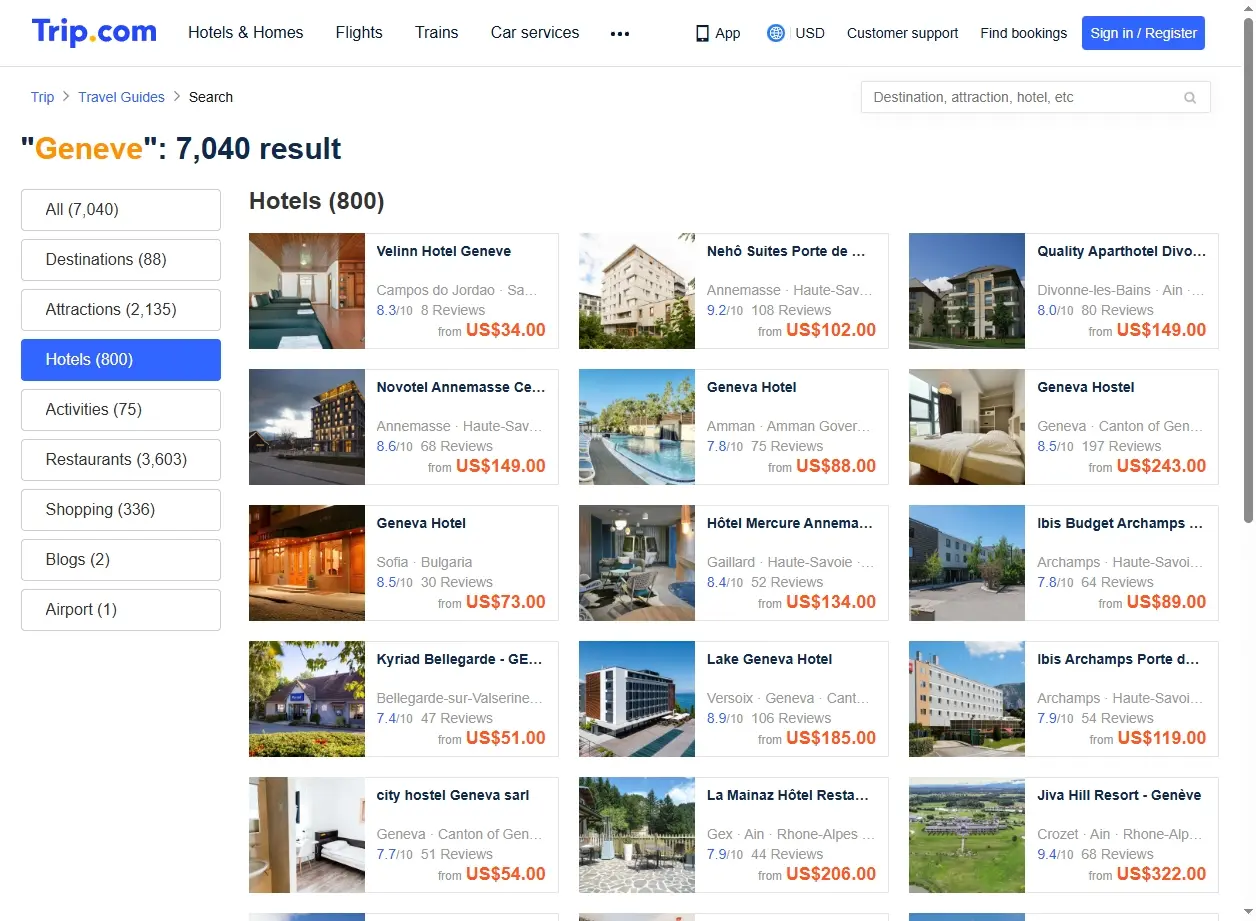The width and height of the screenshot is (1256, 921).
Task: Click Geneva Hostel title
Action: [1086, 387]
